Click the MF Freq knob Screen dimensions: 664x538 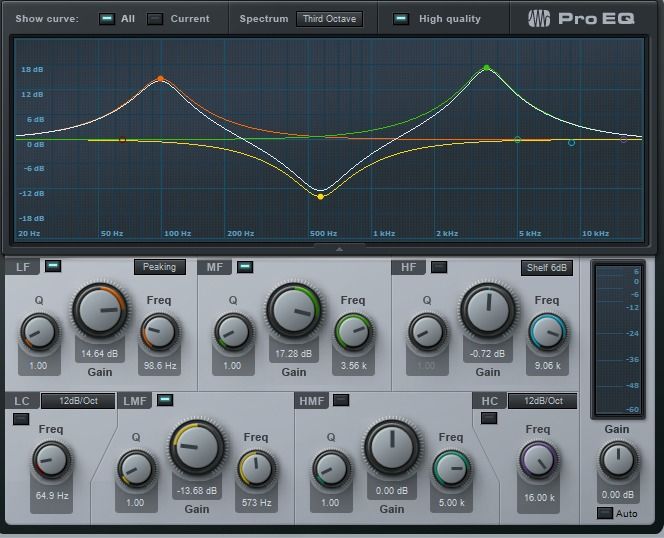(354, 333)
